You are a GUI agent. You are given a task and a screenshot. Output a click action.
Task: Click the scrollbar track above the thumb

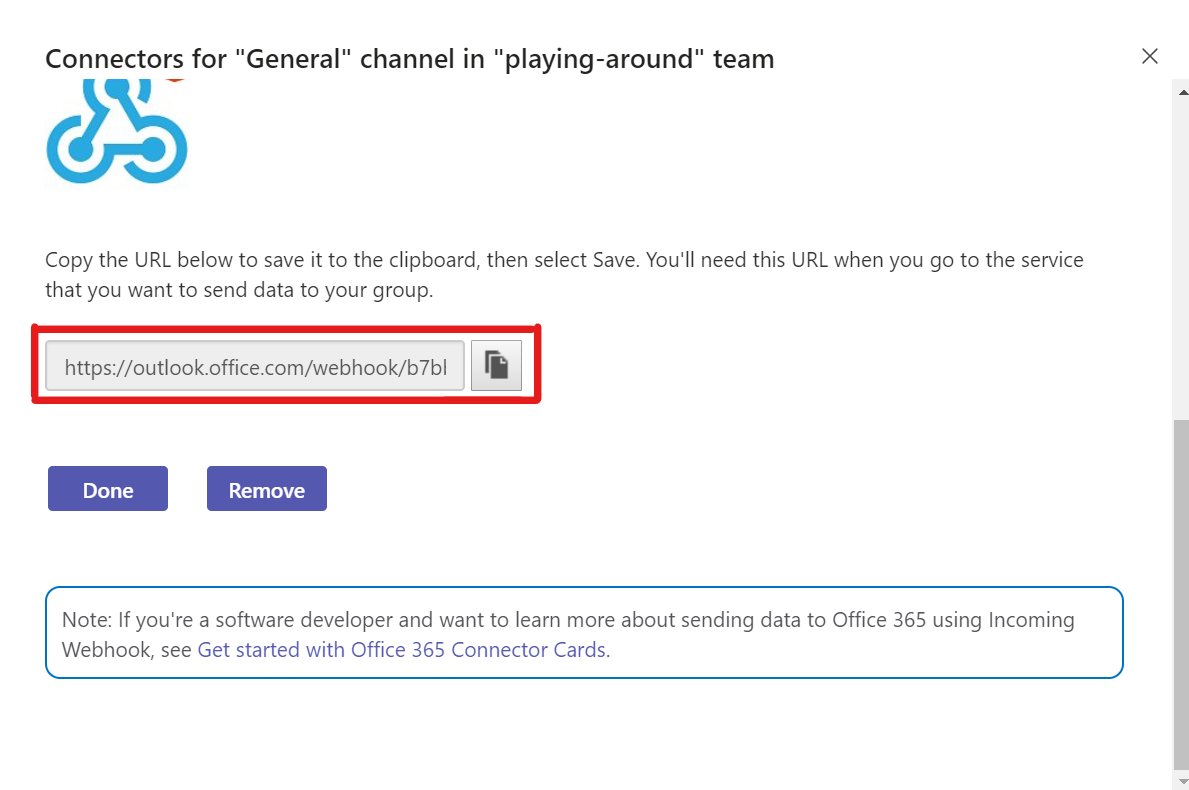tap(1181, 250)
